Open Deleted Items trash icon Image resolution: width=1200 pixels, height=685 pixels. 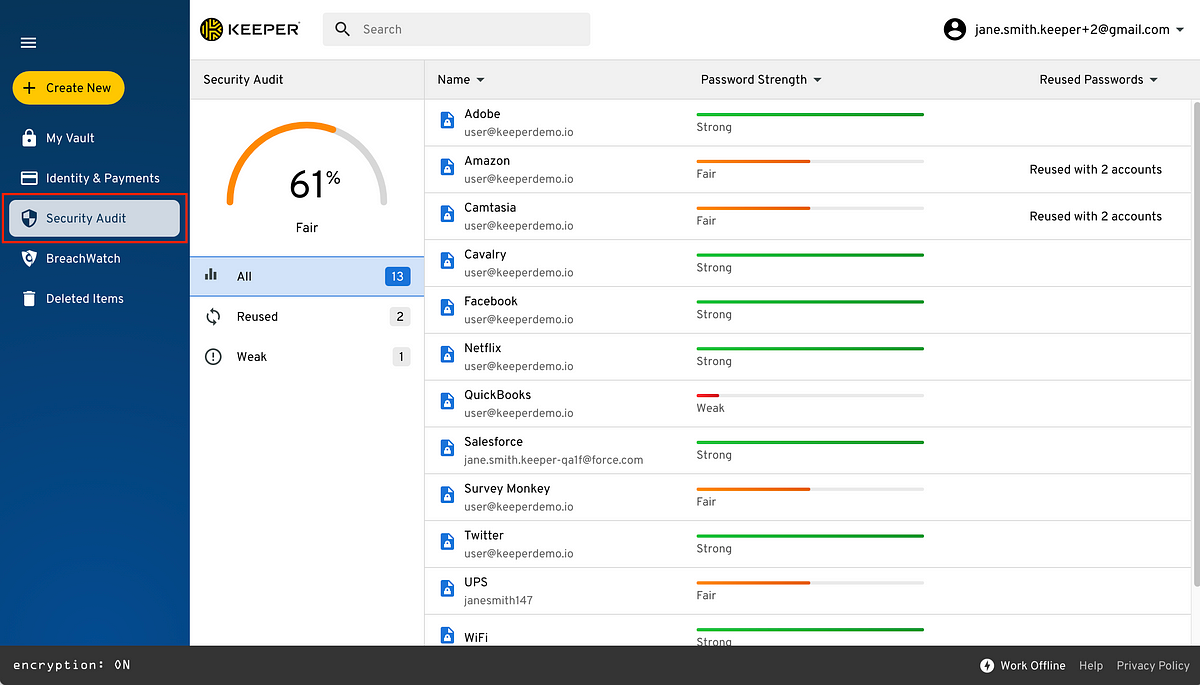pyautogui.click(x=27, y=298)
